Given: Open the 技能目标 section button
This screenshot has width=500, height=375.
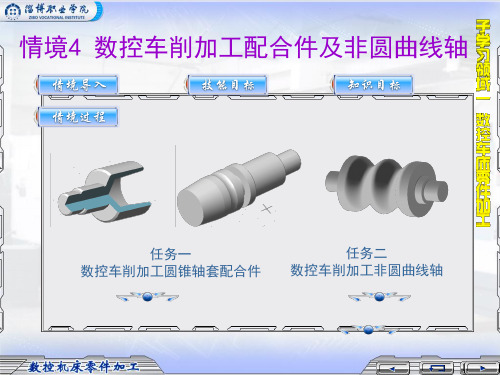Looking at the screenshot, I should (227, 85).
